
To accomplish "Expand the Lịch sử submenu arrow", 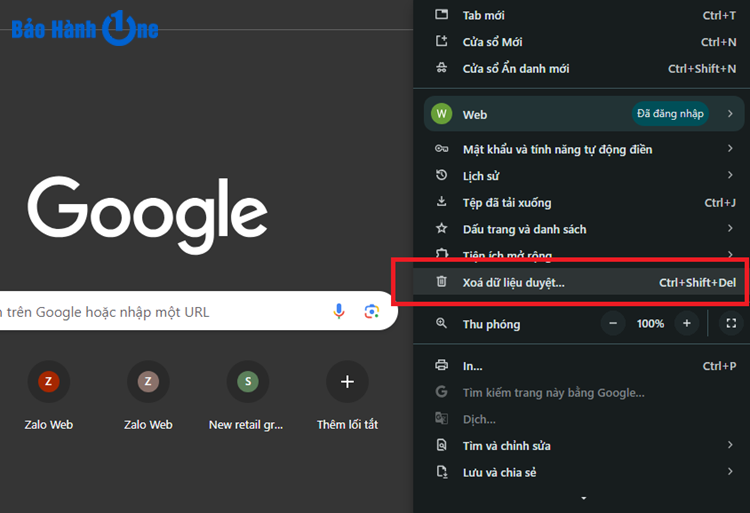I will [730, 175].
